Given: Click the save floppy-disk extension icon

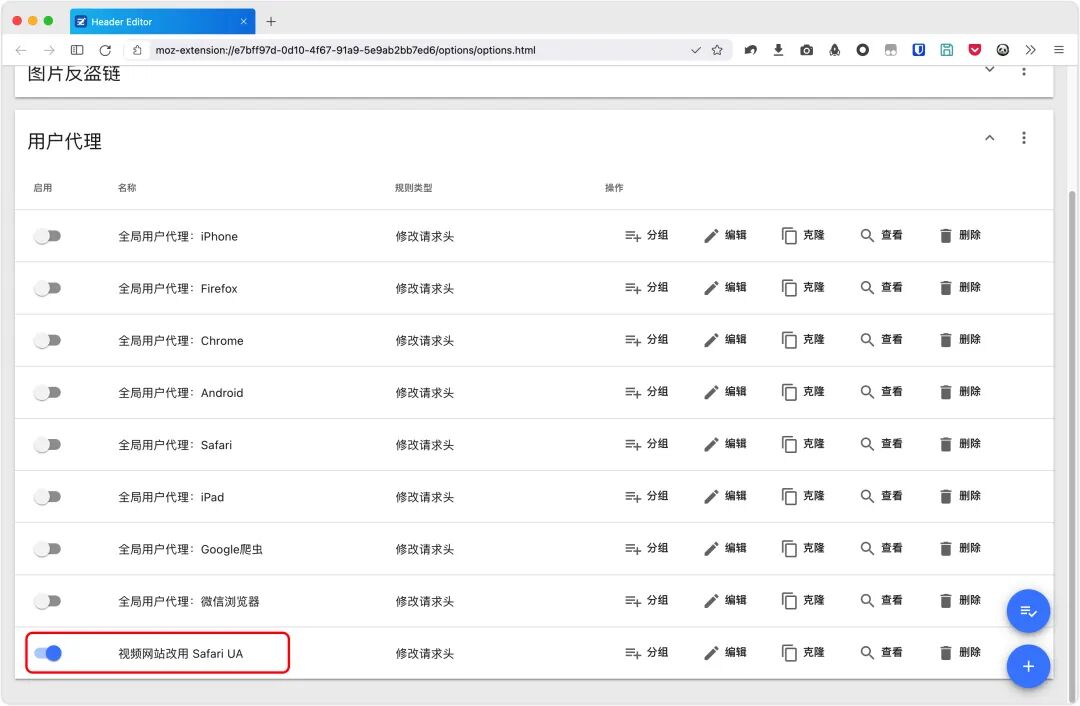Looking at the screenshot, I should click(x=946, y=50).
